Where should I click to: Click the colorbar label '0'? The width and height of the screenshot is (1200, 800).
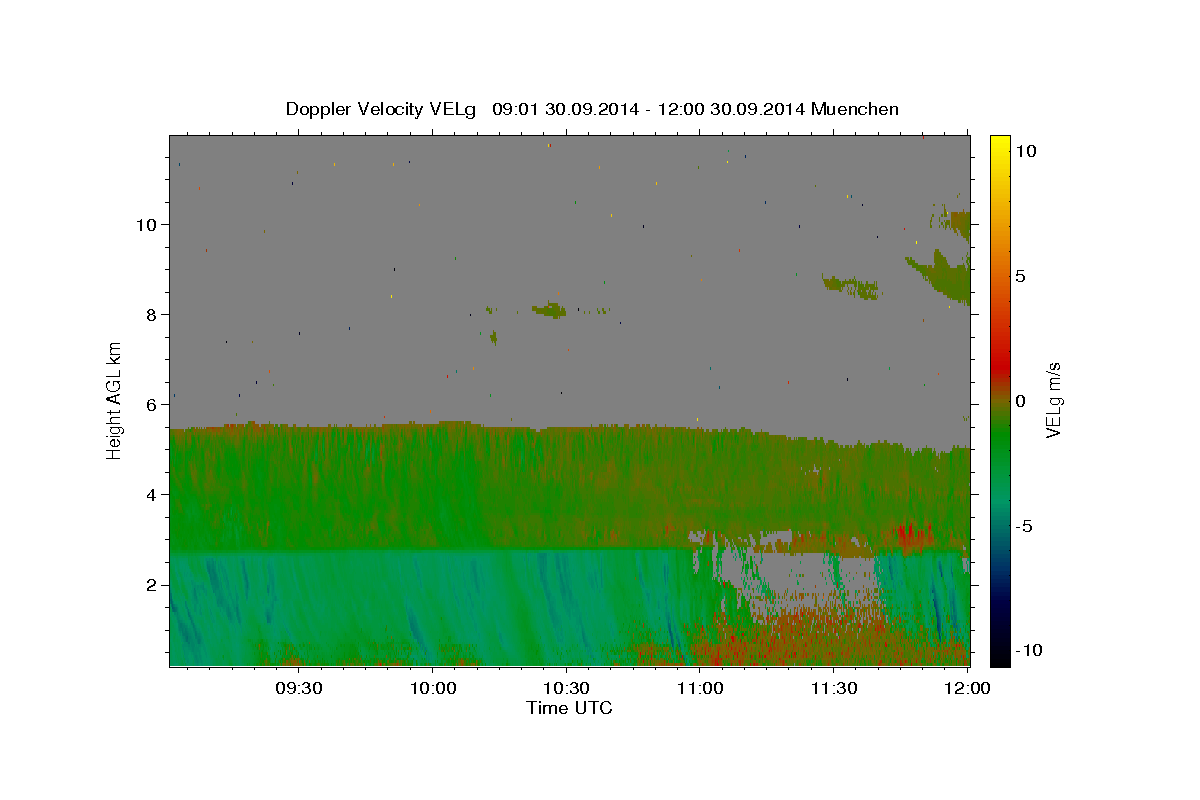(1020, 401)
